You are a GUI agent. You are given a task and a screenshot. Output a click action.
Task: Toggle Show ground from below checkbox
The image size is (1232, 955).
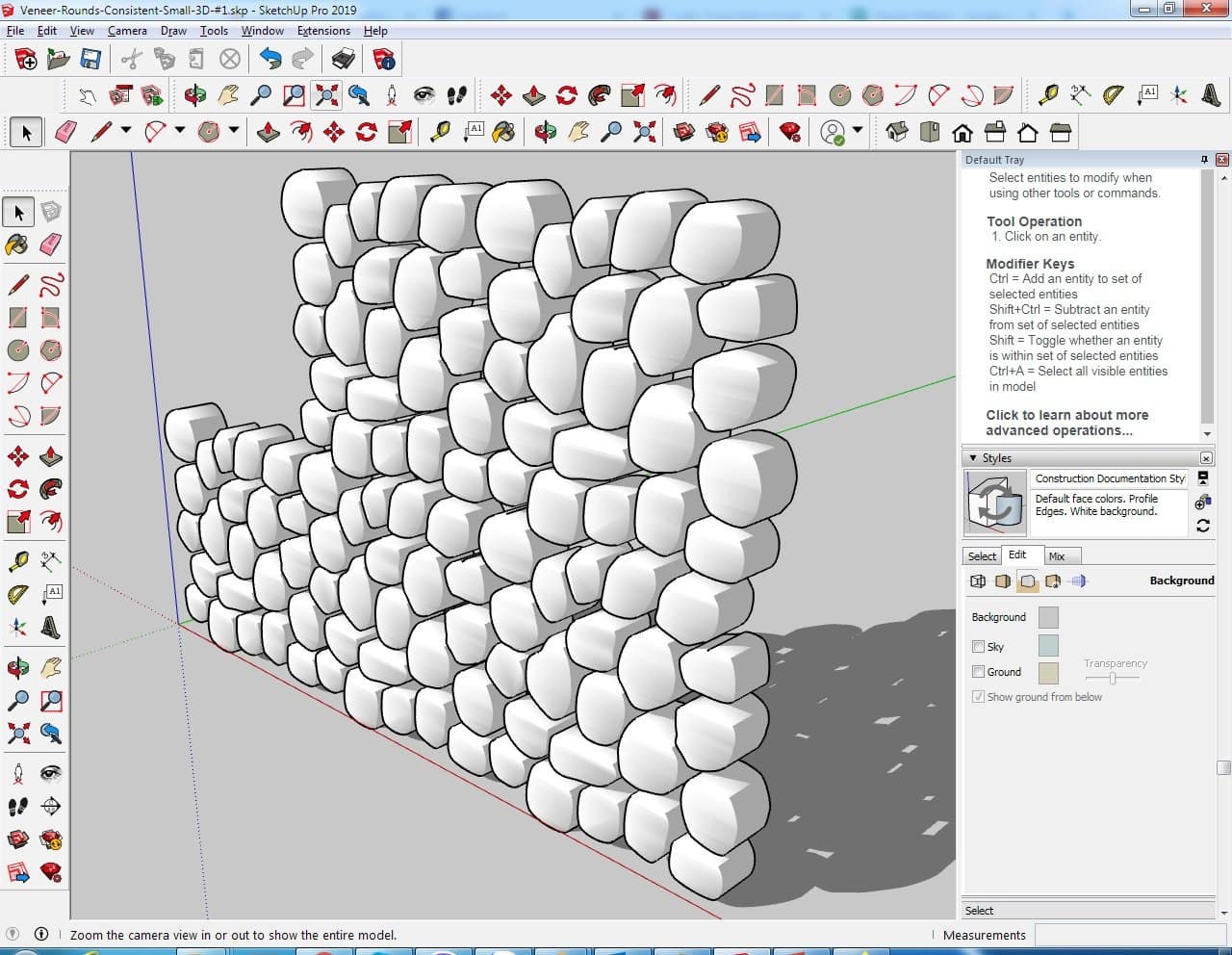coord(978,697)
